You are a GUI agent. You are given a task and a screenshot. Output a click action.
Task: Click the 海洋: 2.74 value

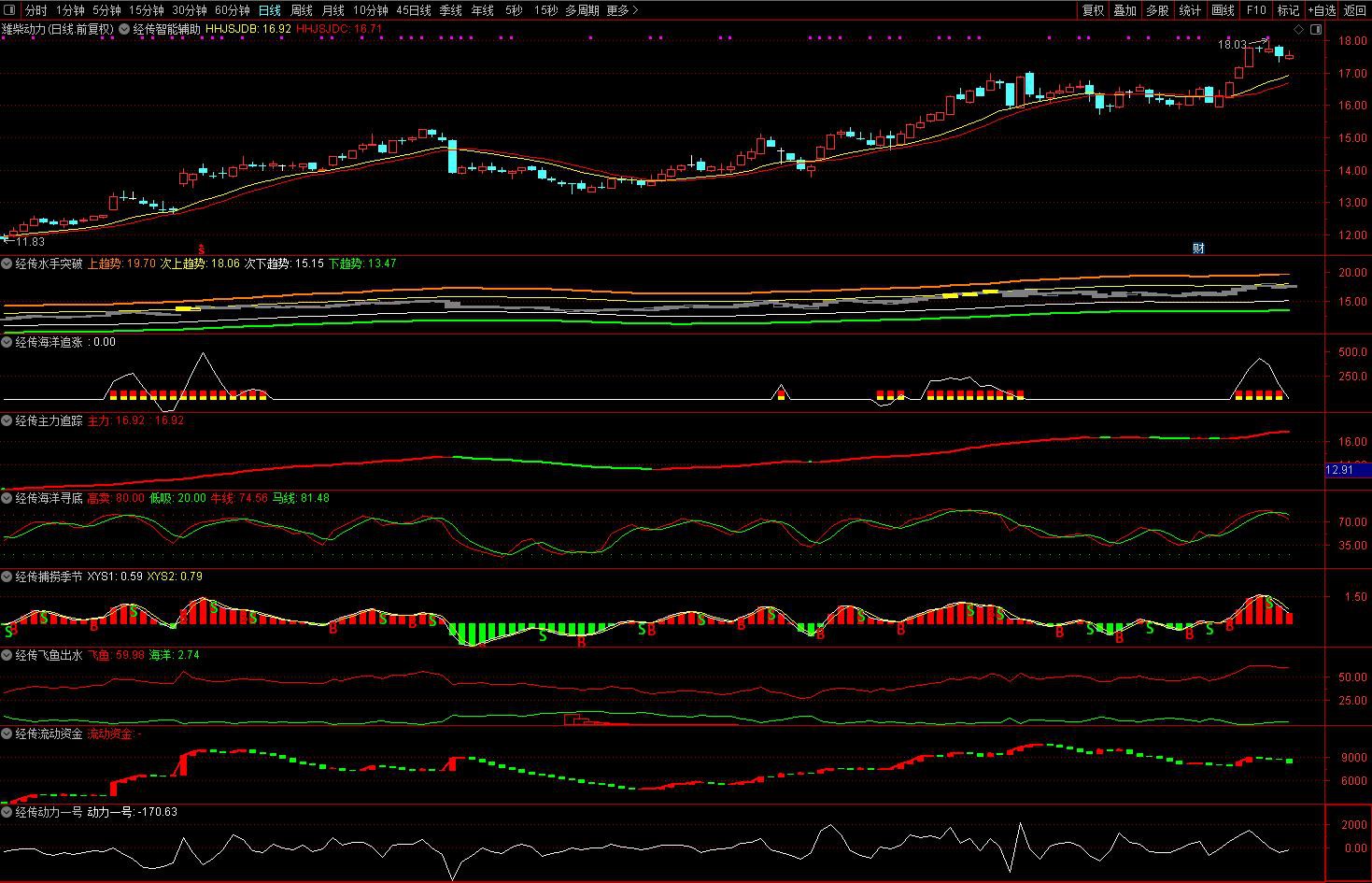coord(175,655)
